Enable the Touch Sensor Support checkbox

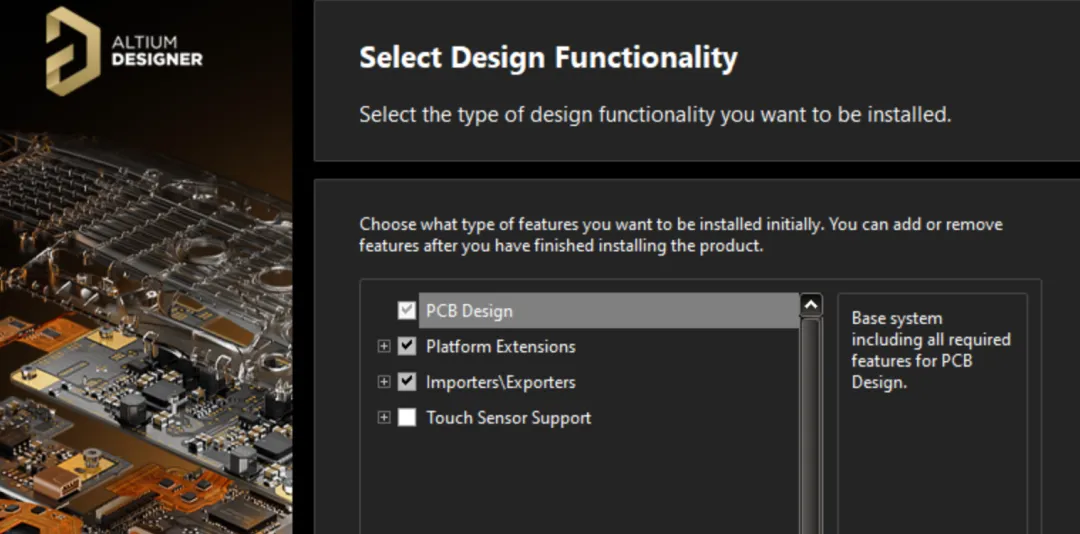pyautogui.click(x=406, y=418)
